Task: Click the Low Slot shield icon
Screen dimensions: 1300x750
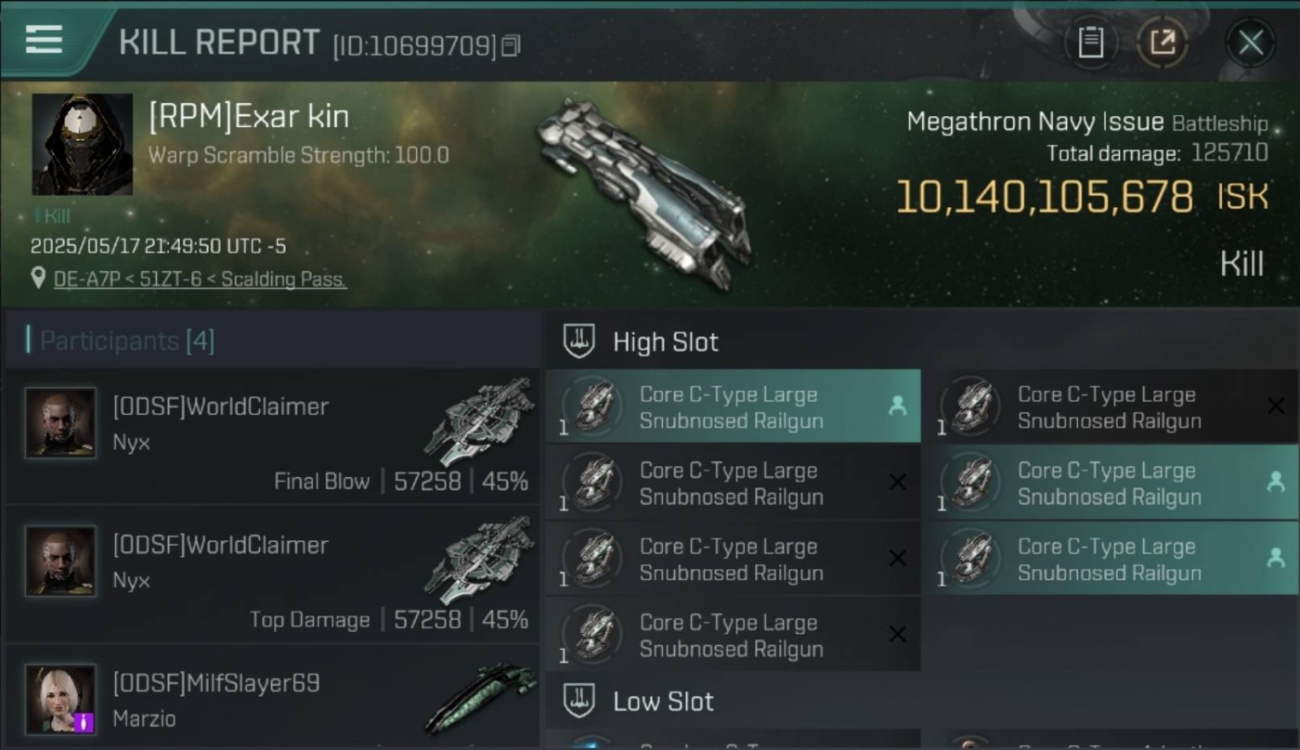Action: tap(579, 701)
